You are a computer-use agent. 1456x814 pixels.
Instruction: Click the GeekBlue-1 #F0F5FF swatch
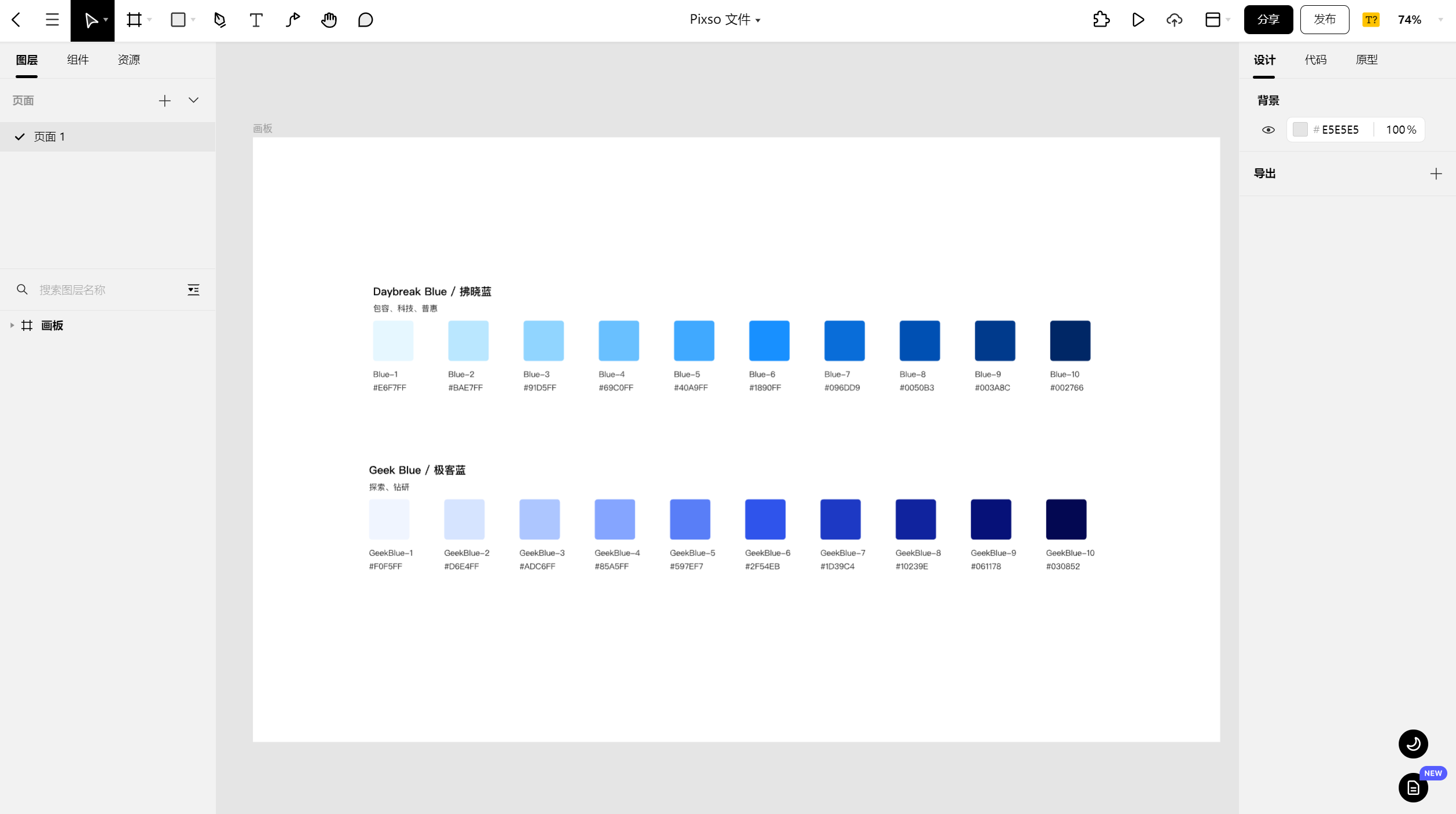pos(389,520)
